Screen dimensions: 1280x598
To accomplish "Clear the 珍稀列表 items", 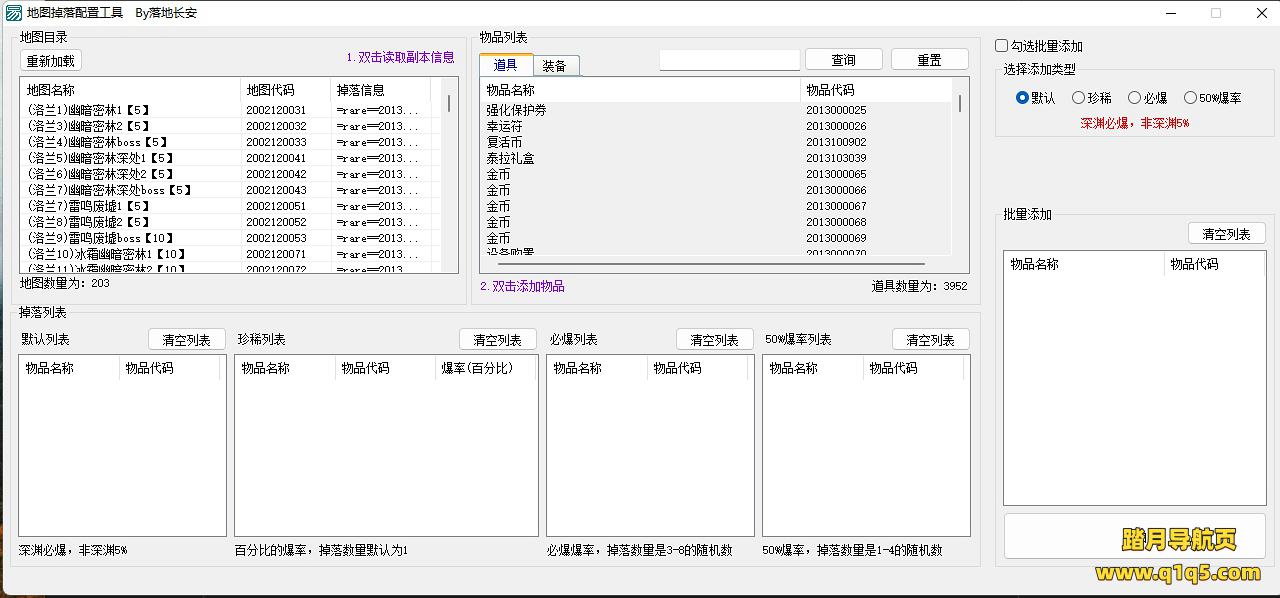I will click(x=497, y=340).
